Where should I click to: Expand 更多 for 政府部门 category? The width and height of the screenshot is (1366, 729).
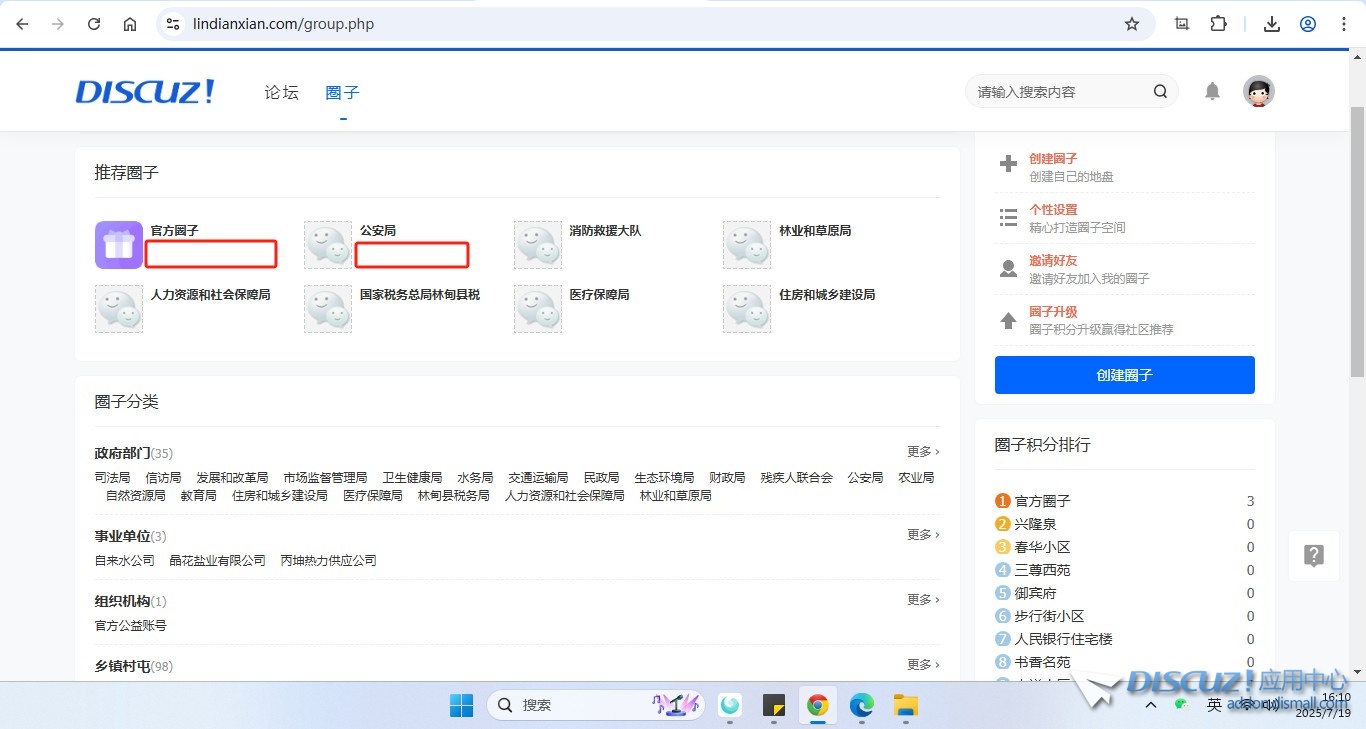pos(922,452)
